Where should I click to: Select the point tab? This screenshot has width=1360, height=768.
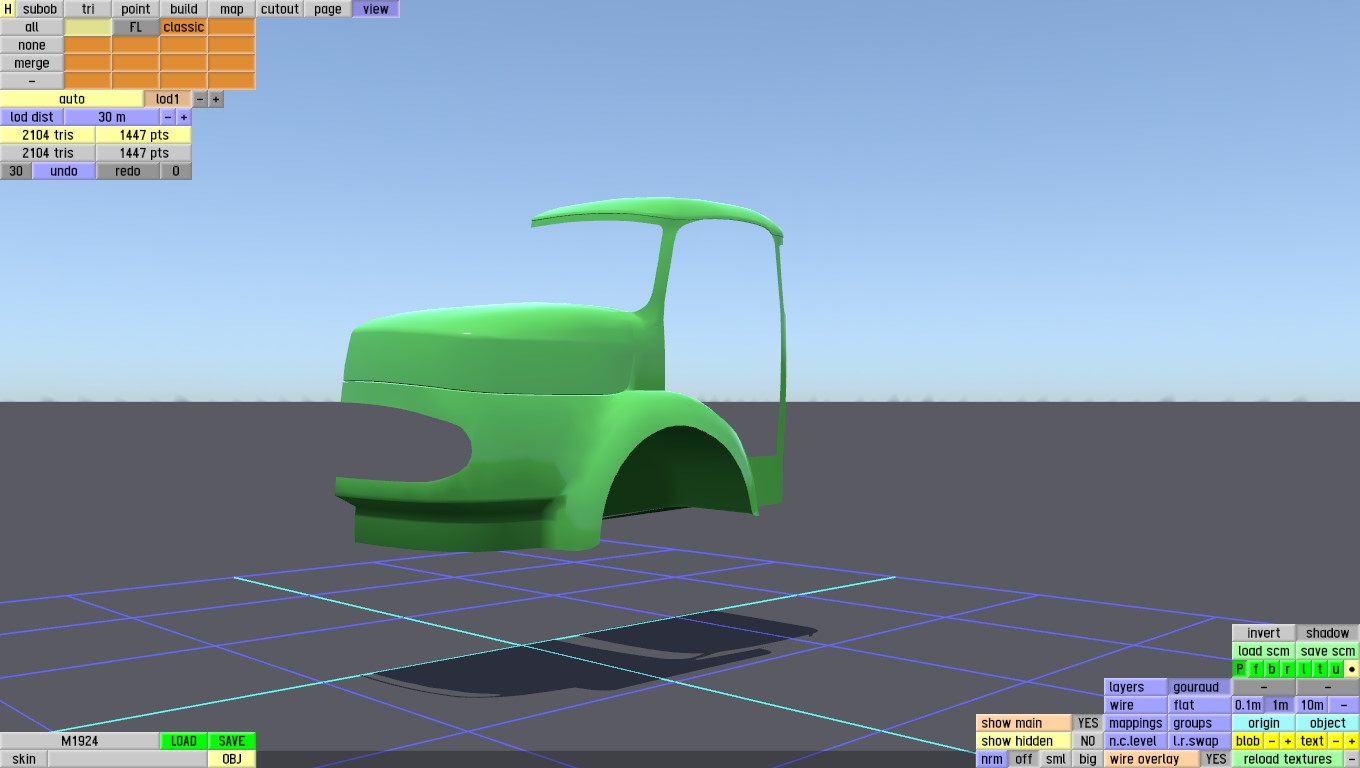pyautogui.click(x=136, y=9)
